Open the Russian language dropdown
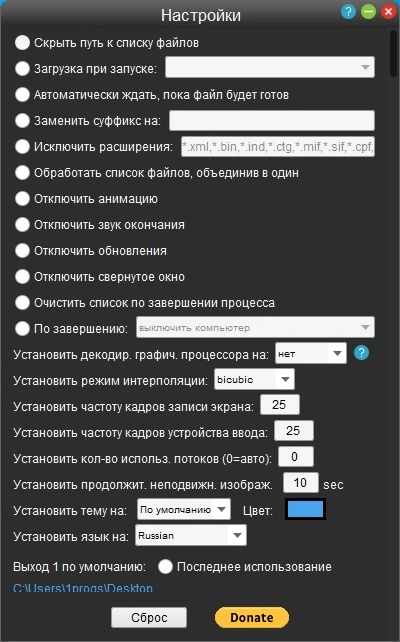400x642 pixels. click(x=191, y=536)
